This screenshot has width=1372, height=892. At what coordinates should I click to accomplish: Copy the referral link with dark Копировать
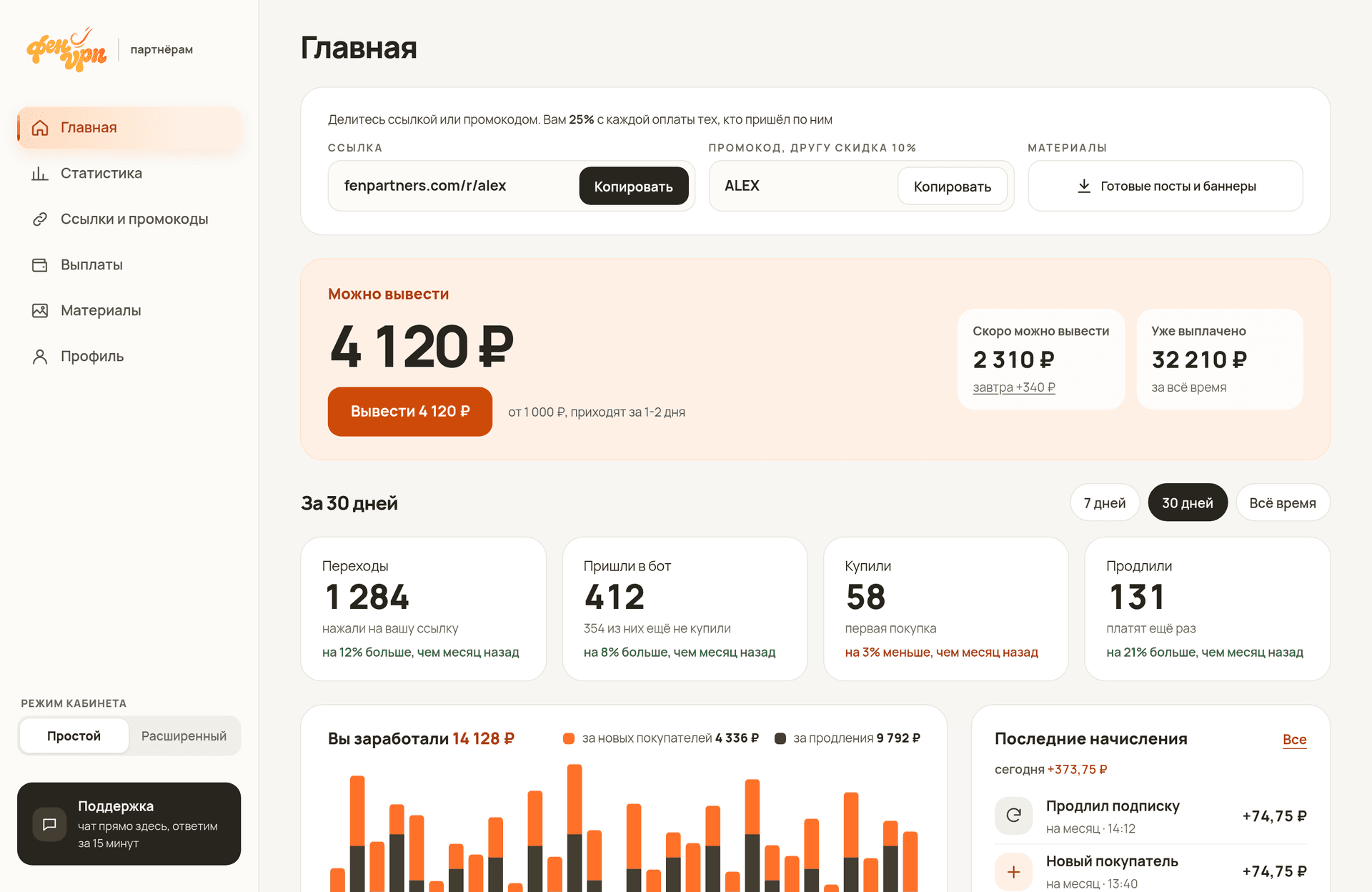pyautogui.click(x=634, y=187)
